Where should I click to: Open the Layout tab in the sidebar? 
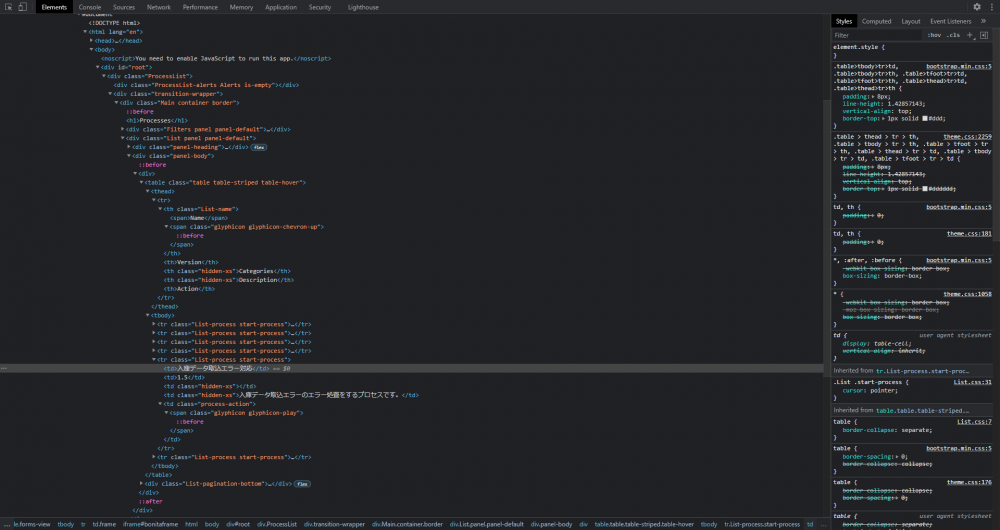point(911,21)
